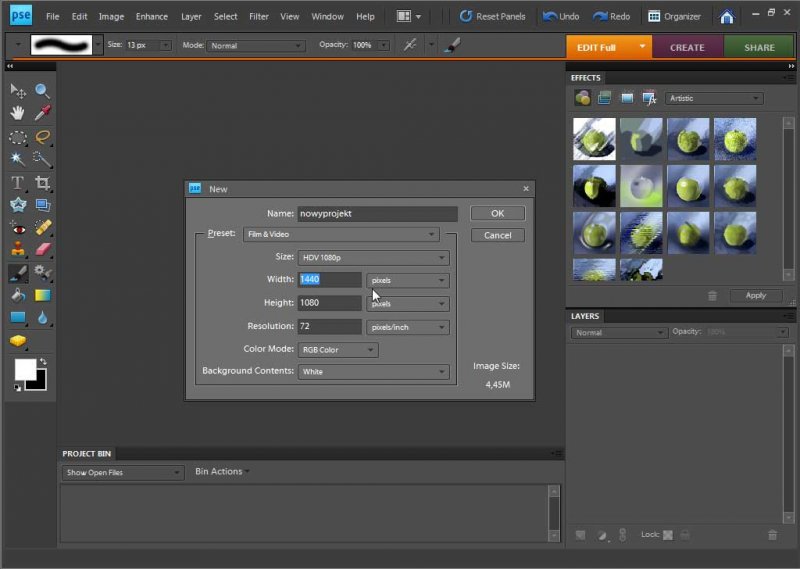Select the Zoom tool in the toolbox
This screenshot has width=800, height=569.
(x=42, y=91)
